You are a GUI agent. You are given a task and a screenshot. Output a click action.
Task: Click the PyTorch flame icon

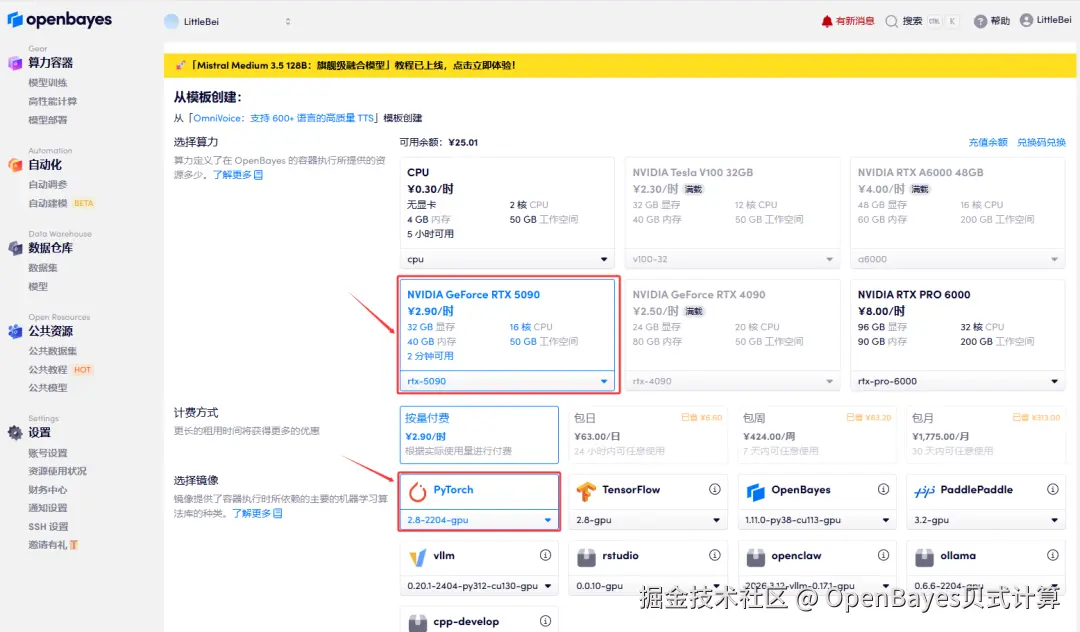click(417, 492)
